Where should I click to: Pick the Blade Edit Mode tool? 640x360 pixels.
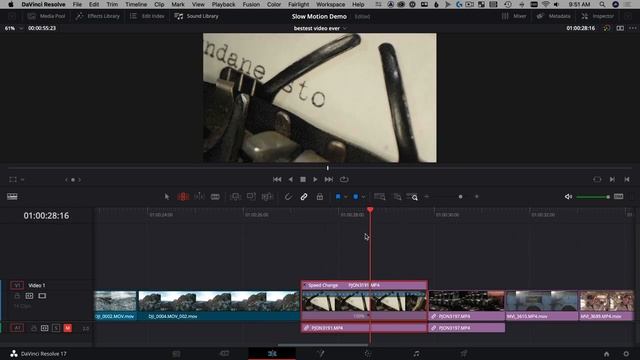[215, 197]
